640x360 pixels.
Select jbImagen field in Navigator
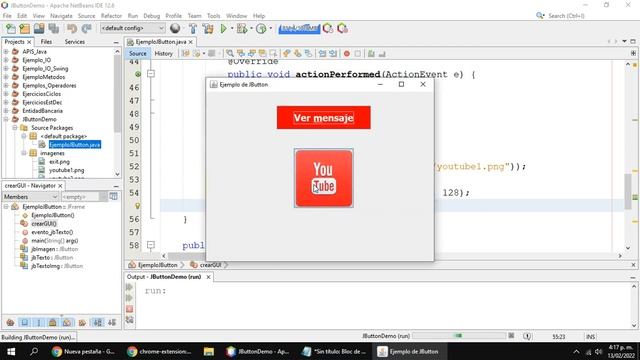[x=54, y=249]
